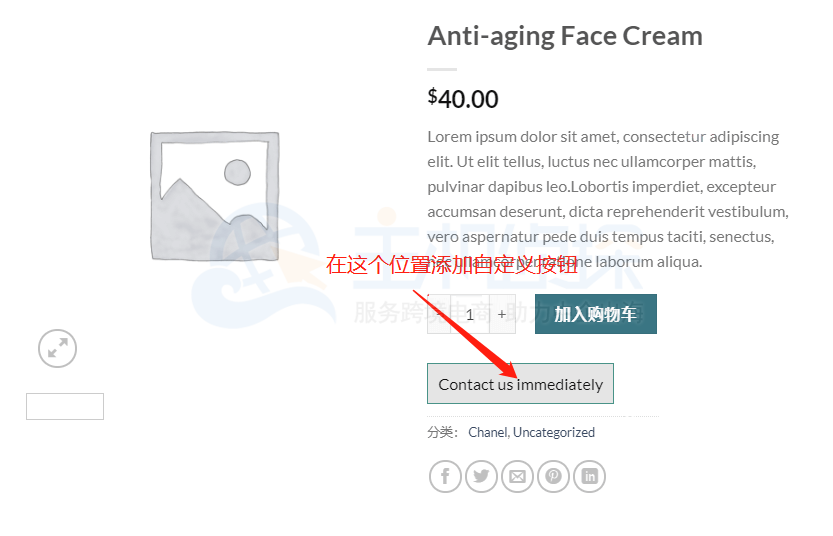
Task: Increase quantity with the plus button
Action: [502, 314]
